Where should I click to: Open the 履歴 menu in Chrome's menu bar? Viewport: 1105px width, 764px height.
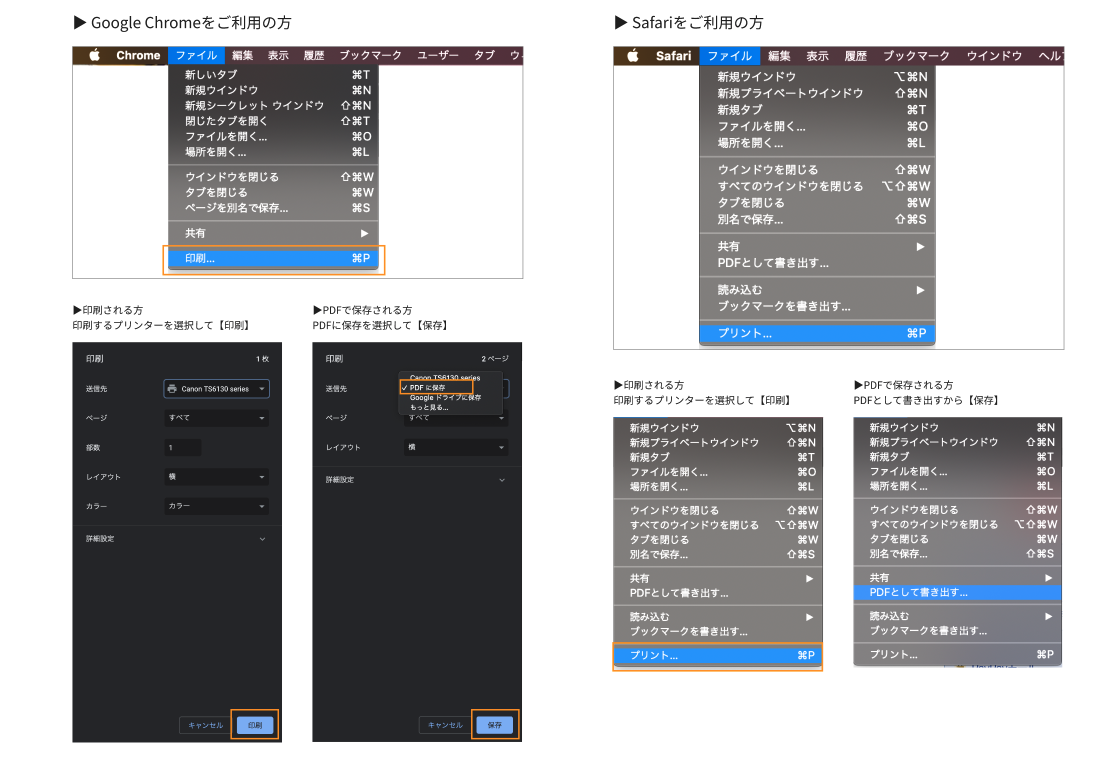[x=314, y=55]
